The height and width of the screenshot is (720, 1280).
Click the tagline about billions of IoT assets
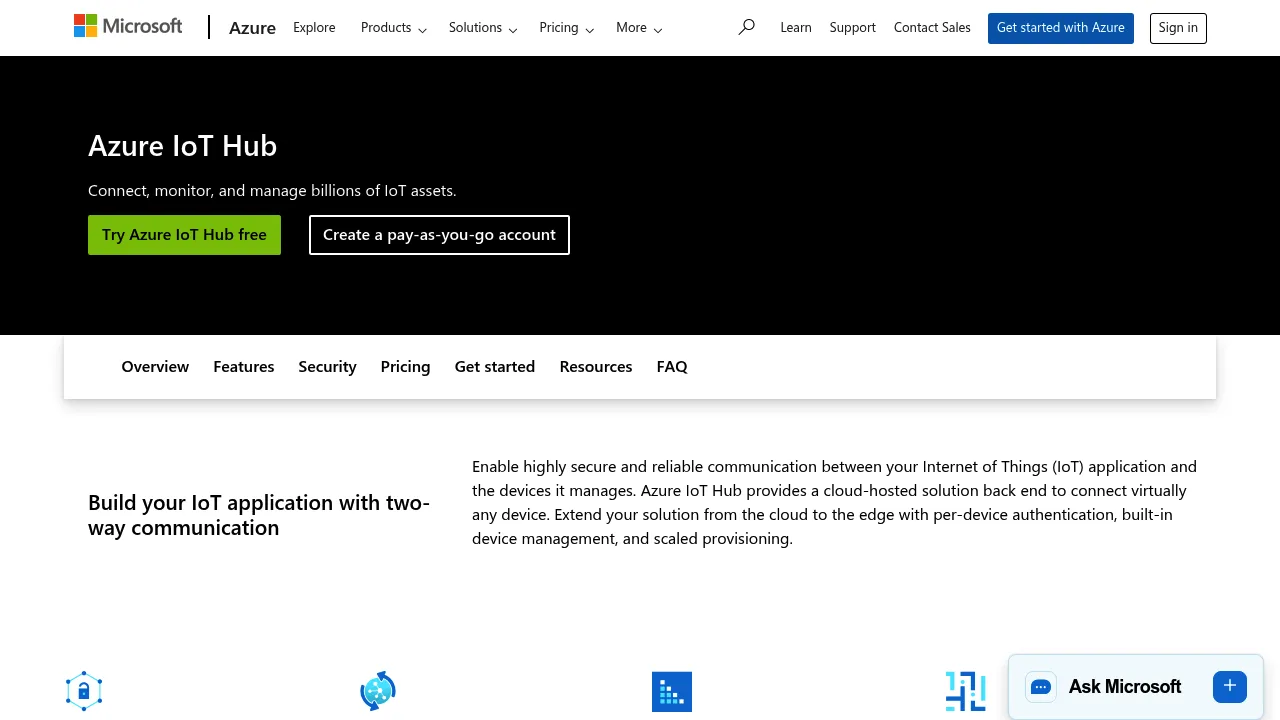coord(272,191)
